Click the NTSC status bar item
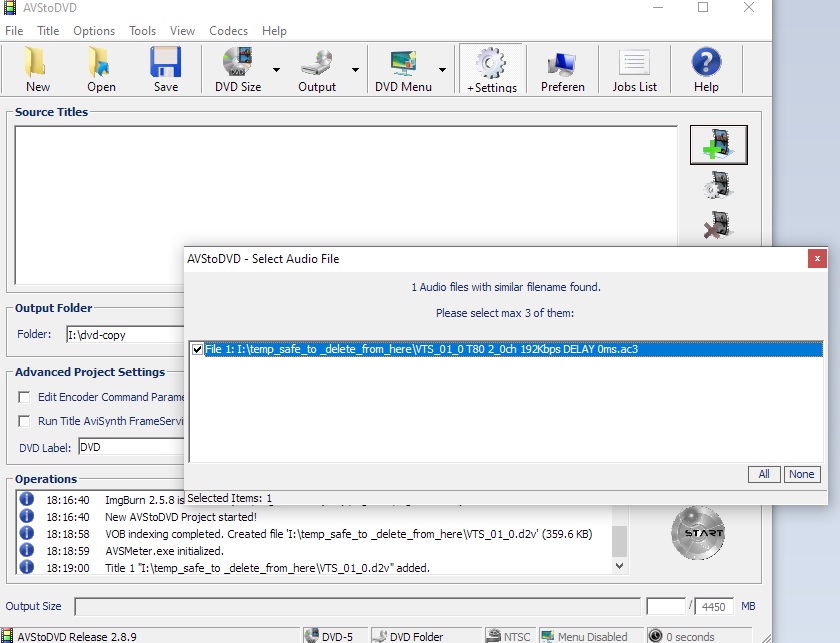 click(511, 636)
